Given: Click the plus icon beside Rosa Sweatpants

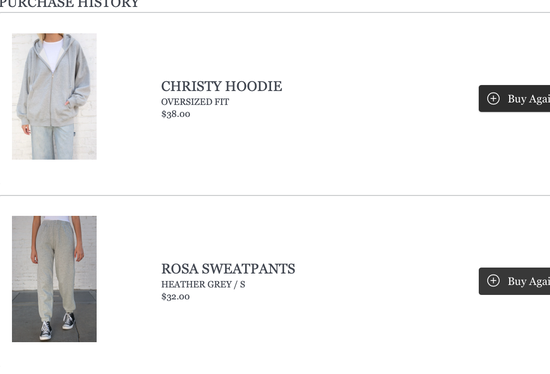Looking at the screenshot, I should tap(493, 281).
